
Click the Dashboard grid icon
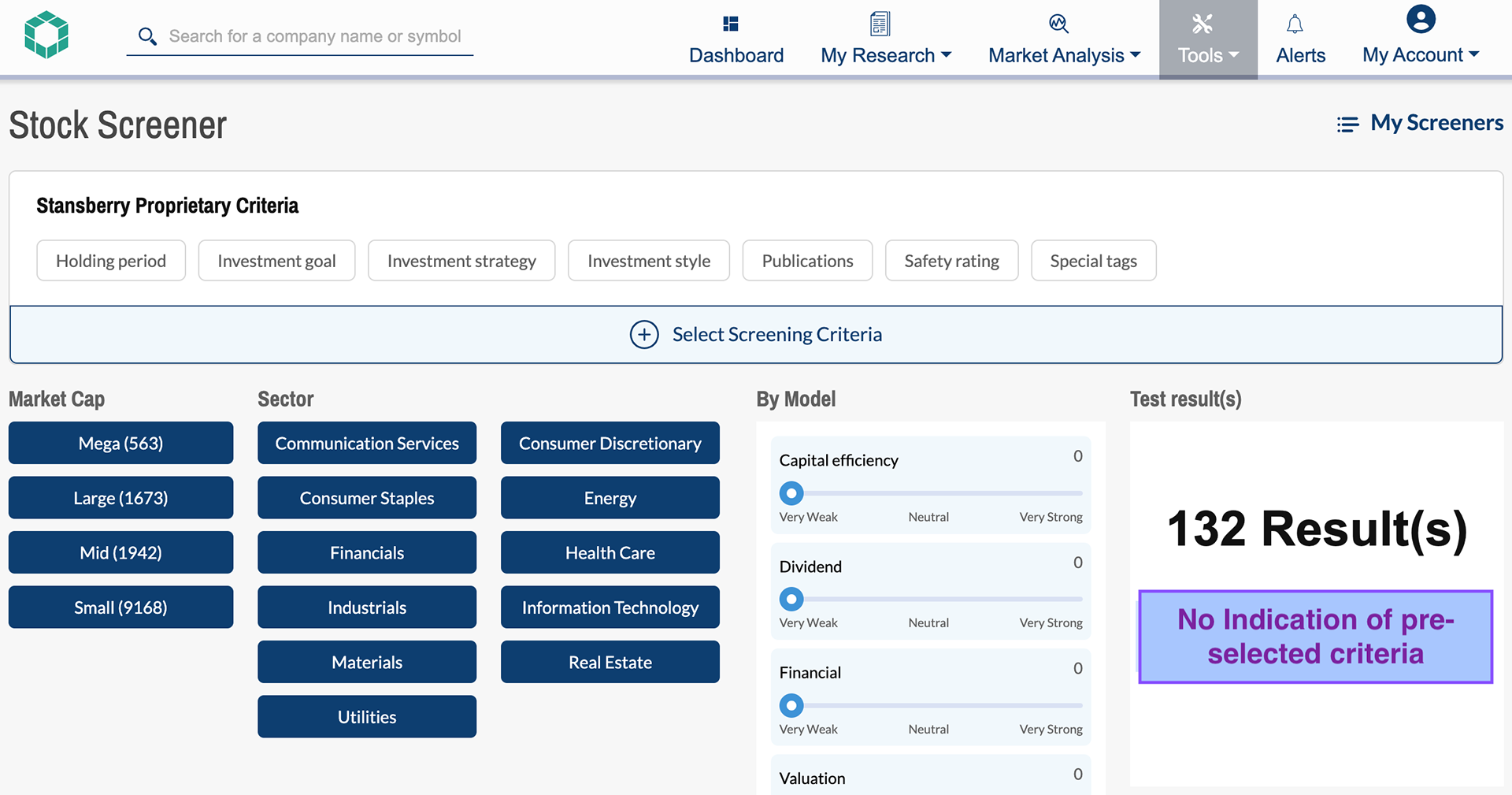click(731, 24)
